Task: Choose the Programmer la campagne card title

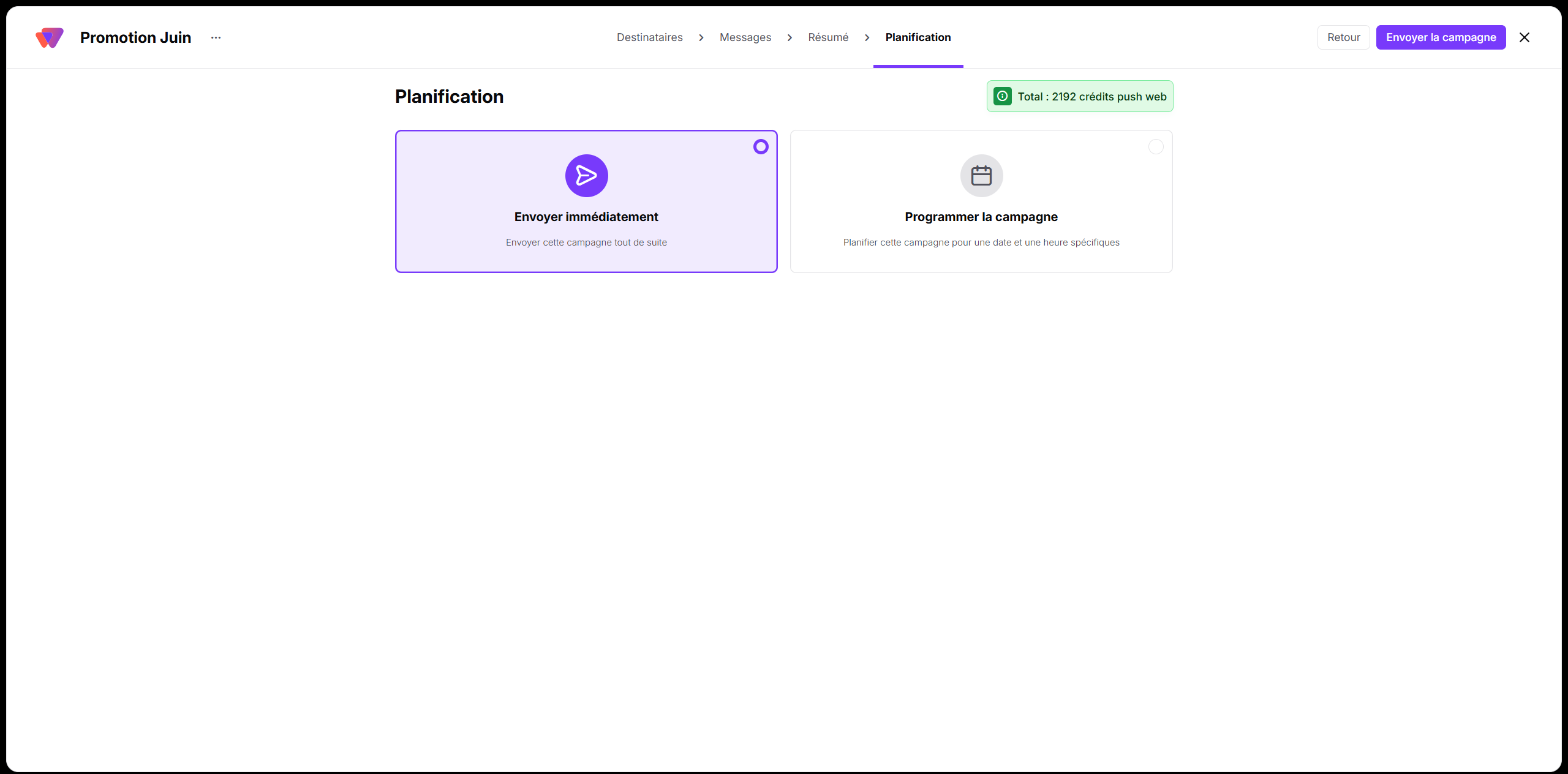Action: point(981,217)
